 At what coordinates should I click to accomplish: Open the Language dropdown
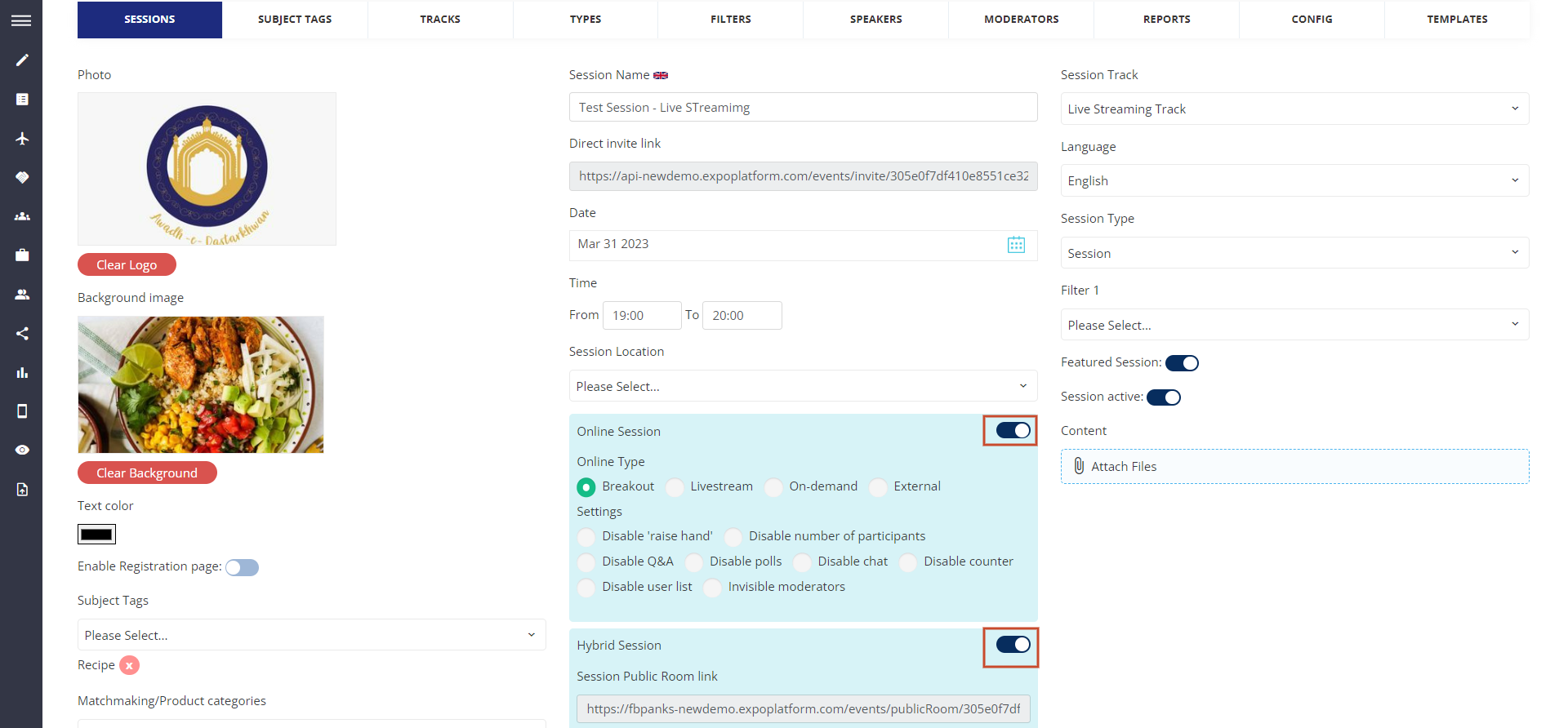tap(1294, 180)
